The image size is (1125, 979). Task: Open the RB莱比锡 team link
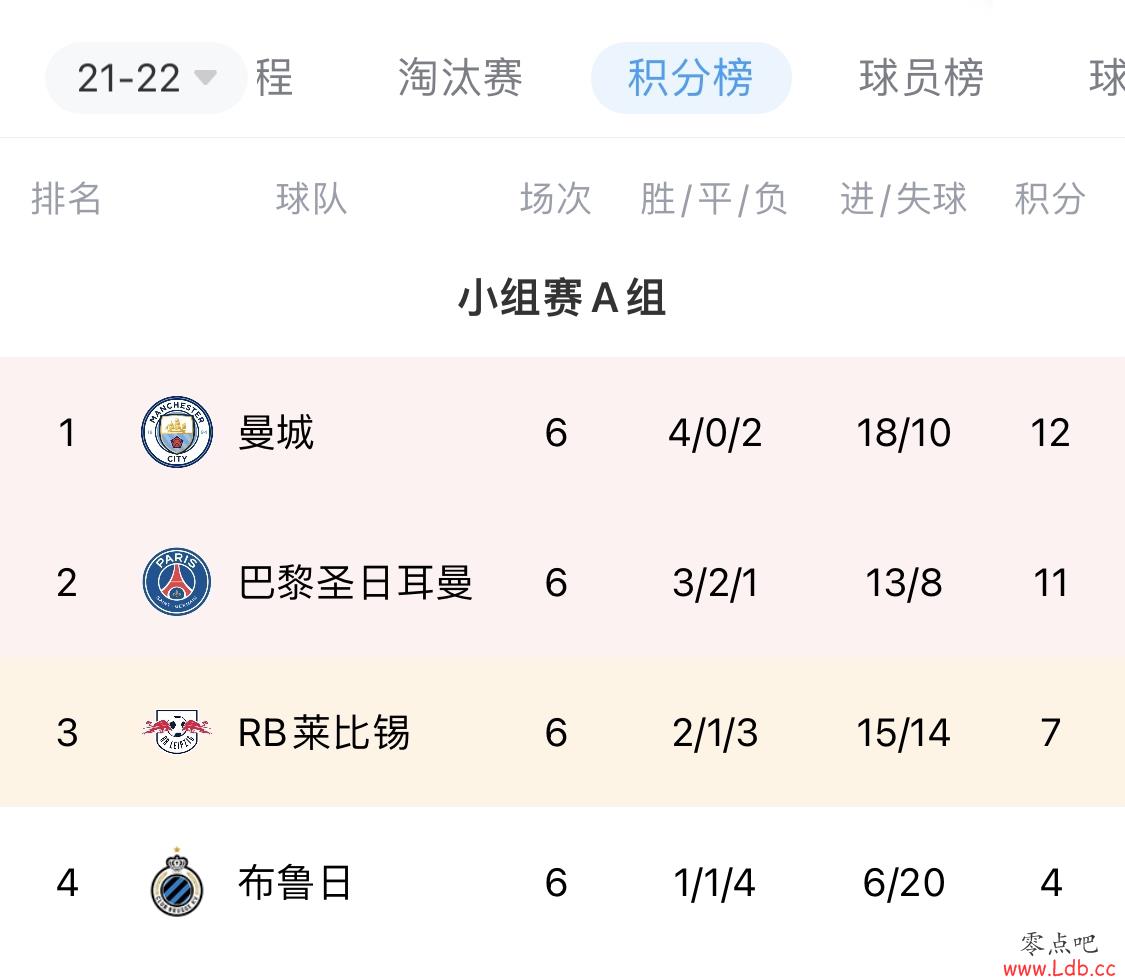[324, 732]
